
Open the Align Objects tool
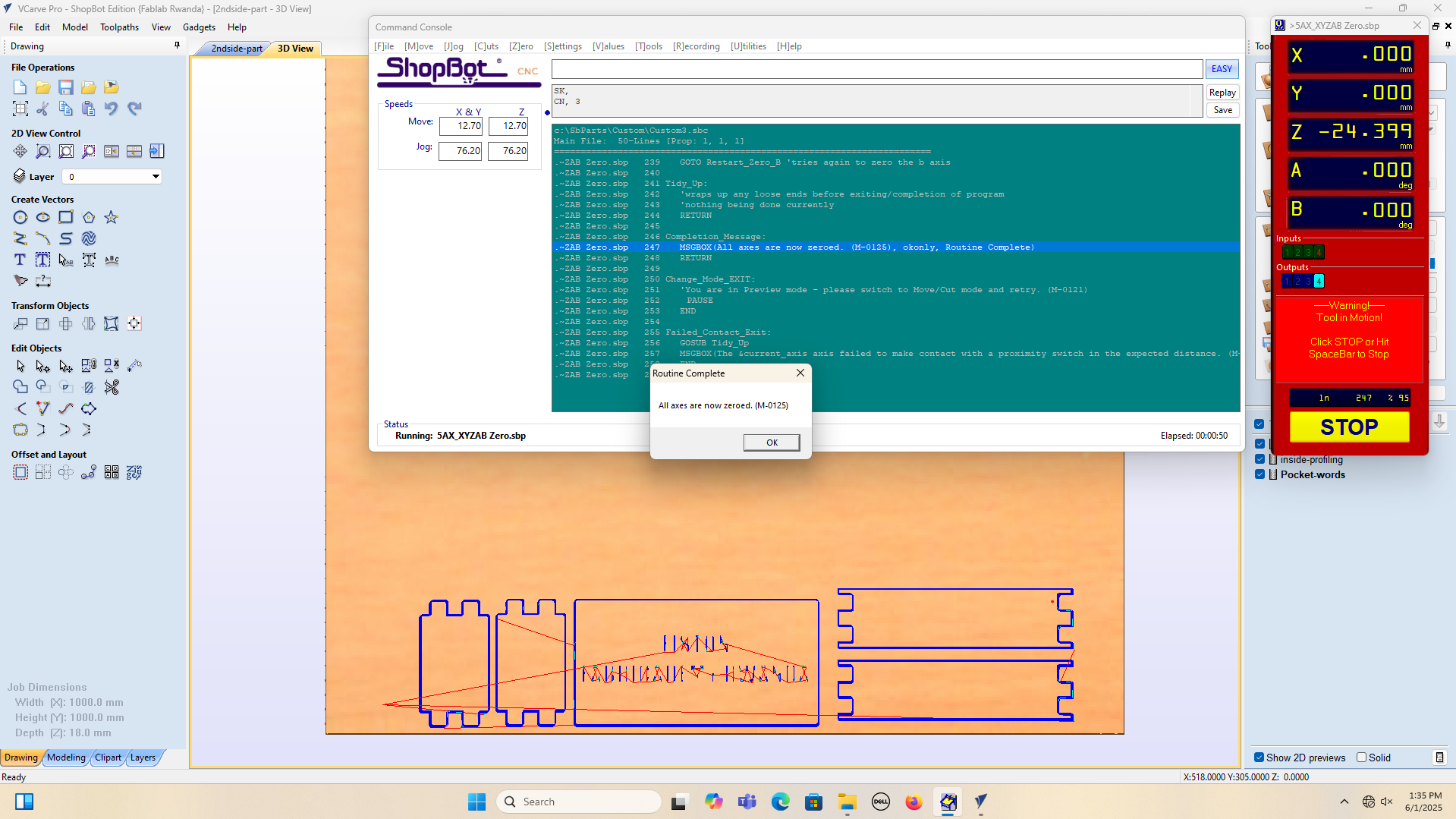coord(134,323)
